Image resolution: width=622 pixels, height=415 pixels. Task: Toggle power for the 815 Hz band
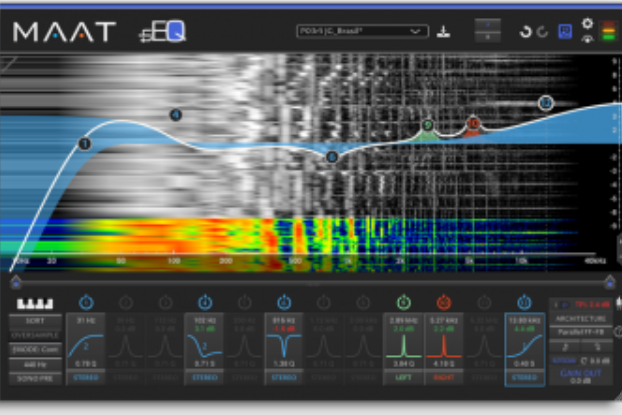point(284,303)
